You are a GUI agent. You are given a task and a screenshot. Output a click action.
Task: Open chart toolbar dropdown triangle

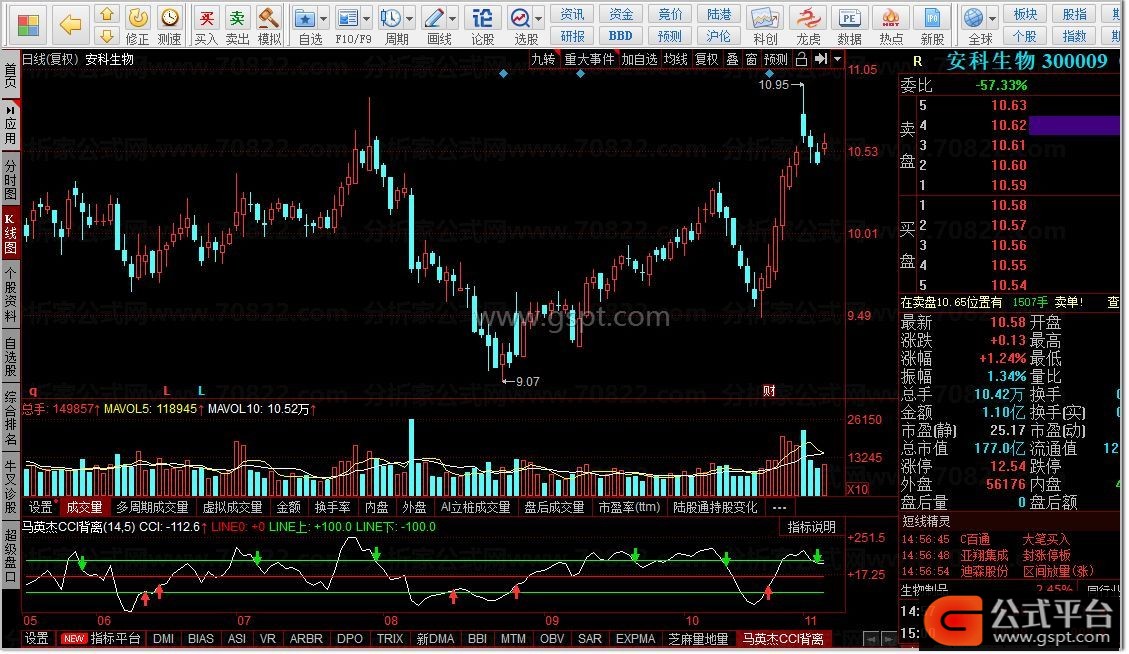click(837, 60)
